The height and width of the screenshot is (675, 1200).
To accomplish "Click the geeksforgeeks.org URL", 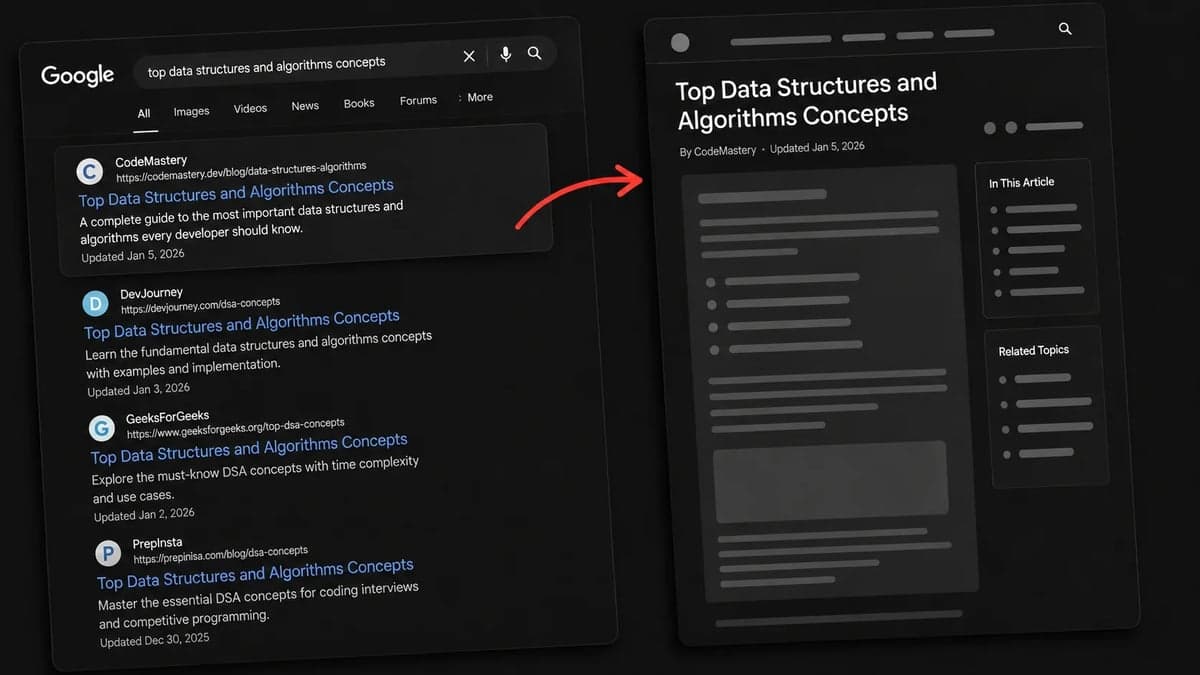I will [x=235, y=429].
